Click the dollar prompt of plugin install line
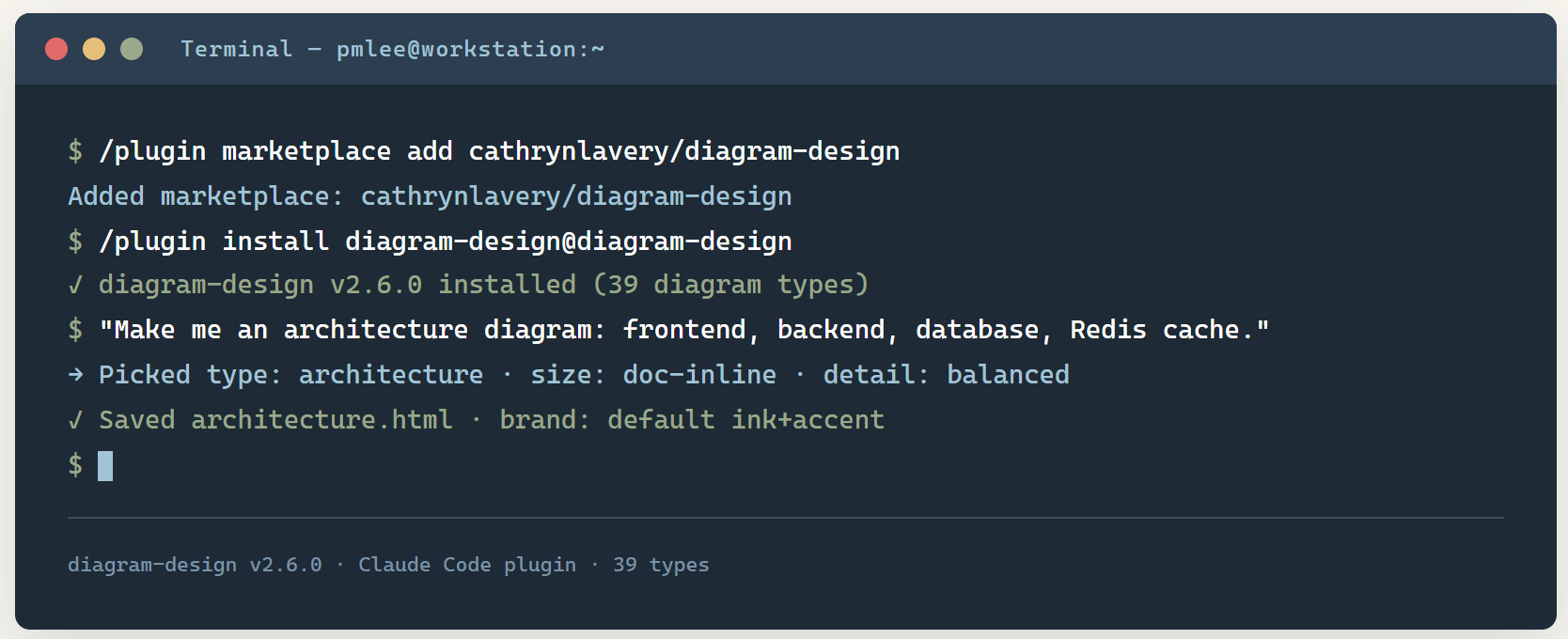The width and height of the screenshot is (1568, 639). [75, 242]
